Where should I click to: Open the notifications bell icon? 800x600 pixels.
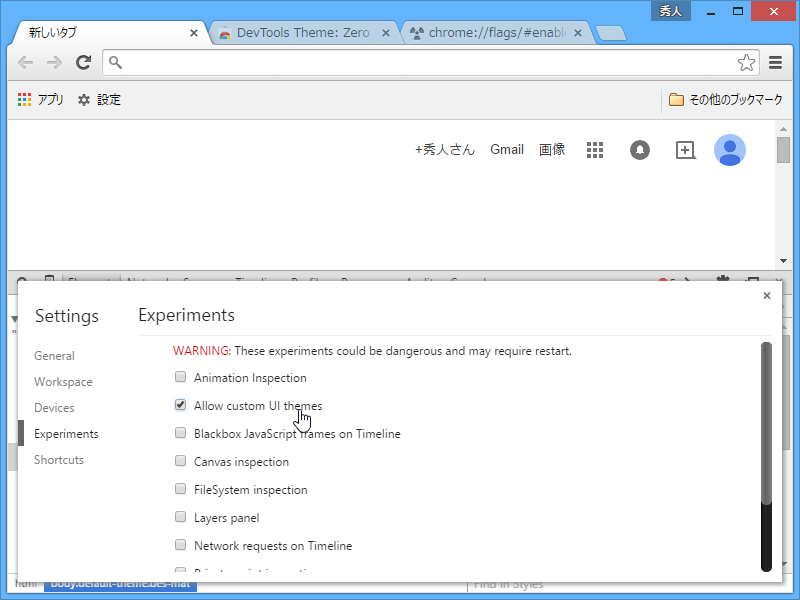click(639, 149)
